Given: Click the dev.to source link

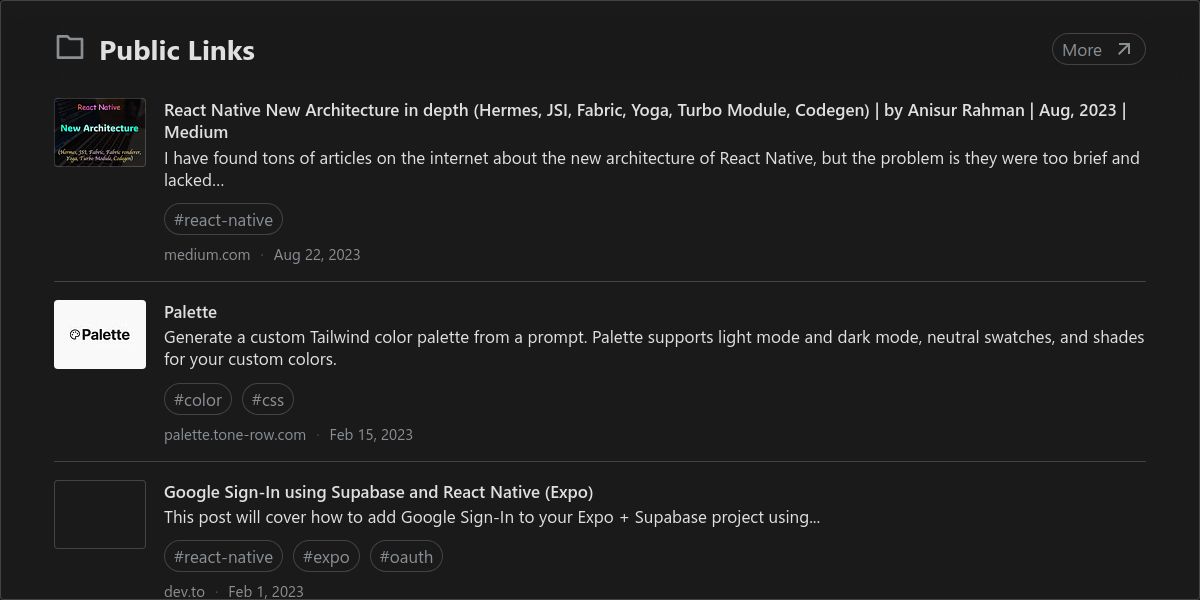Looking at the screenshot, I should click(184, 592).
